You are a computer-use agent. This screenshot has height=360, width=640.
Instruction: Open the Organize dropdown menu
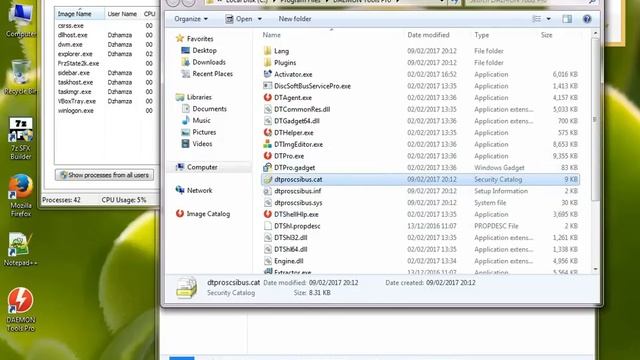point(191,19)
